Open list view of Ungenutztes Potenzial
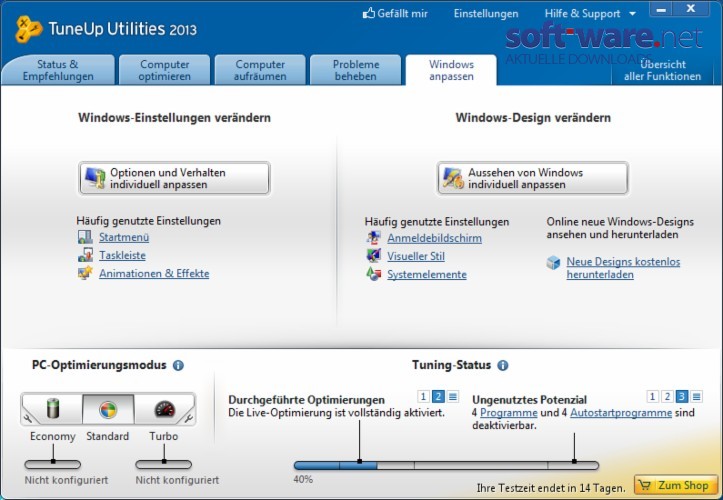723x500 pixels. coord(697,396)
